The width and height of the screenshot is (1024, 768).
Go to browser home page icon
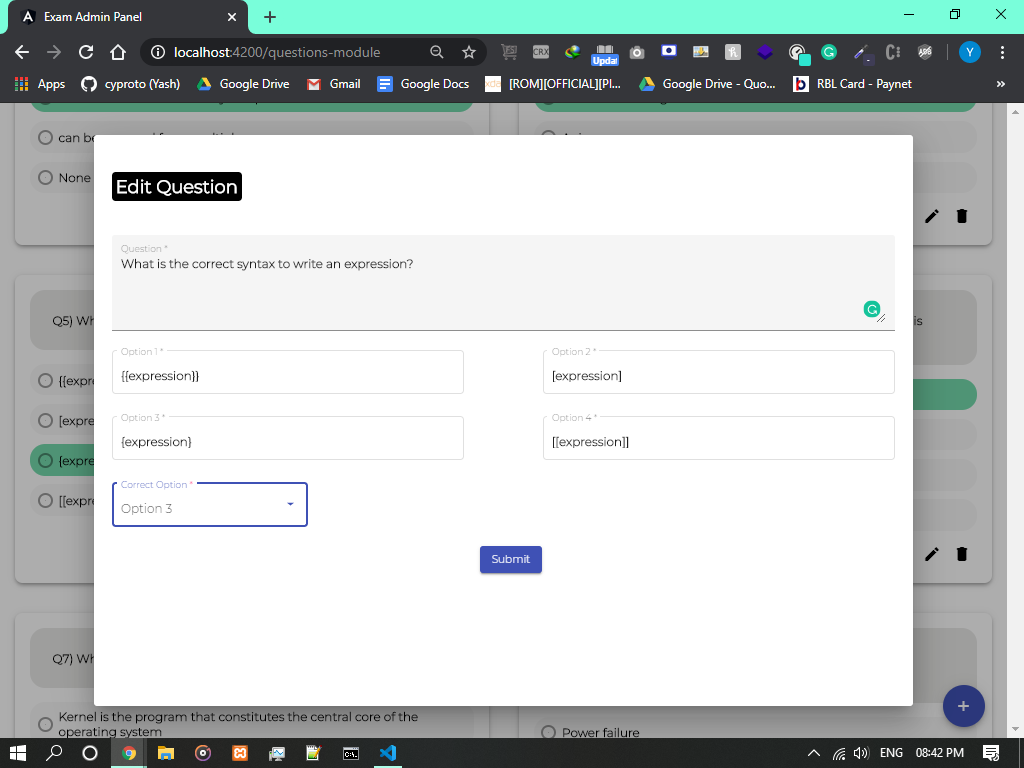coord(118,52)
